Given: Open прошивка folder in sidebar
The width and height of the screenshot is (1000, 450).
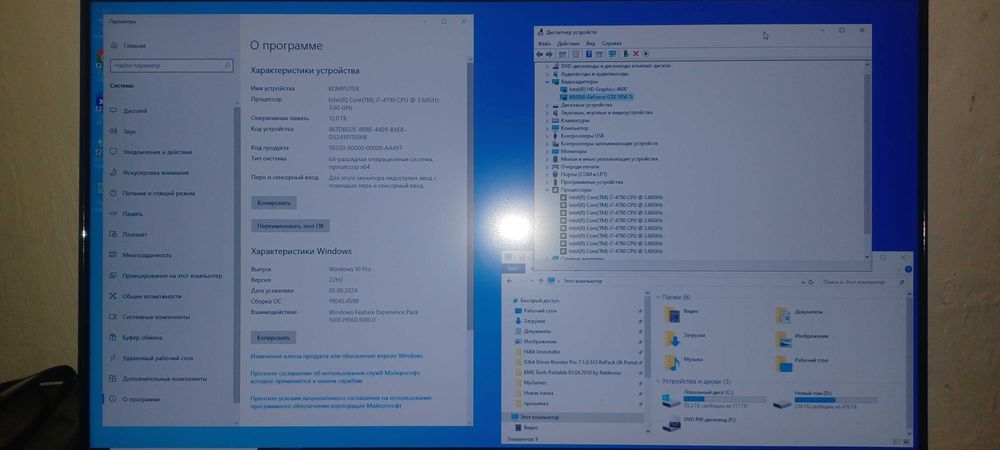Looking at the screenshot, I should (x=536, y=403).
